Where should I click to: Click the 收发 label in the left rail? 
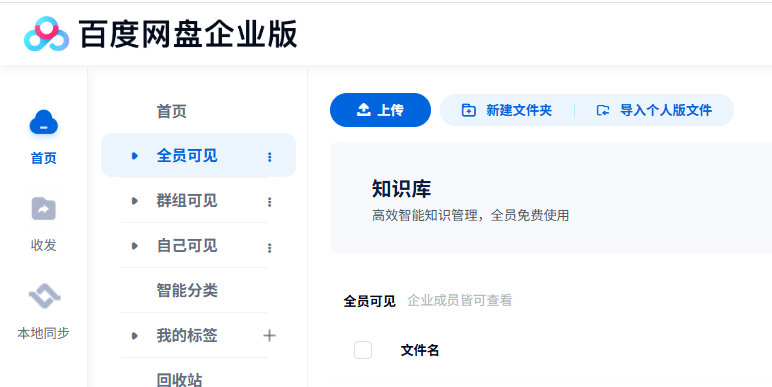[x=44, y=245]
